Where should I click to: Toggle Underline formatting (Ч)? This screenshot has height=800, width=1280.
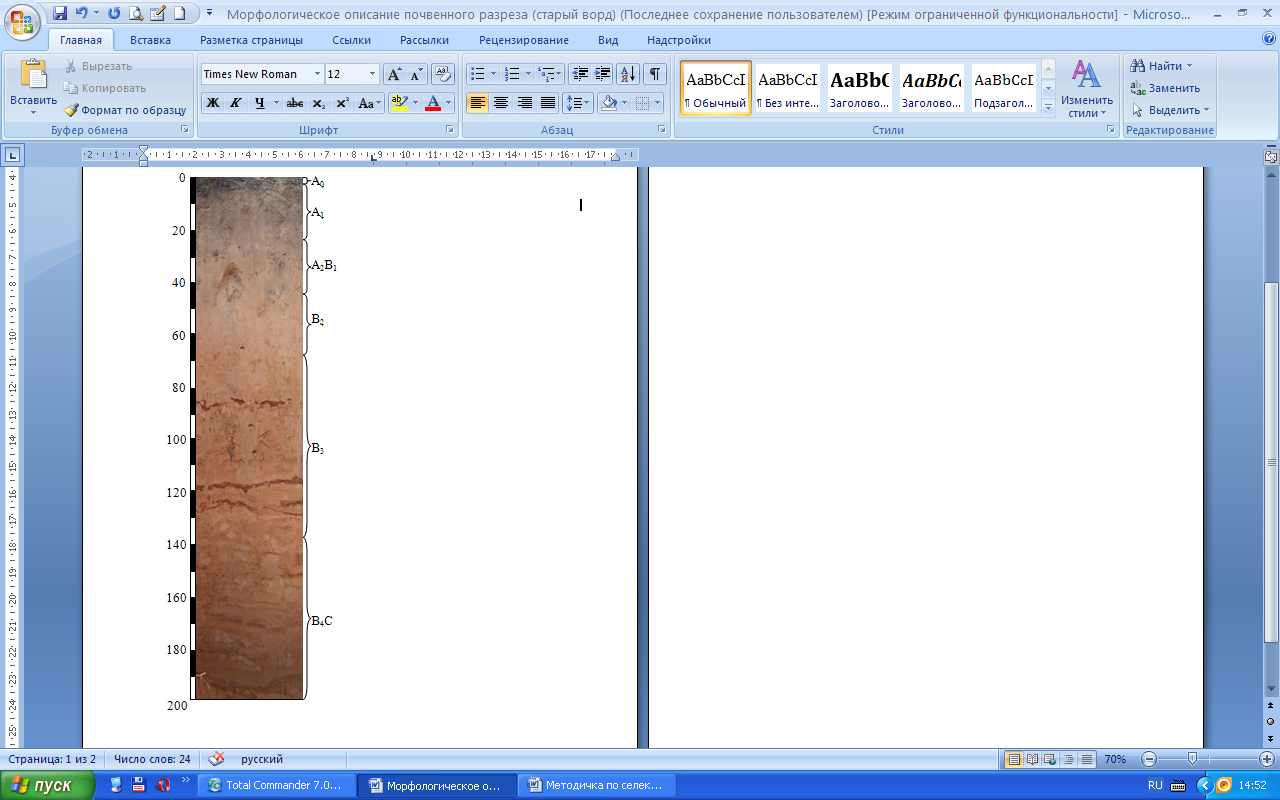pyautogui.click(x=260, y=102)
